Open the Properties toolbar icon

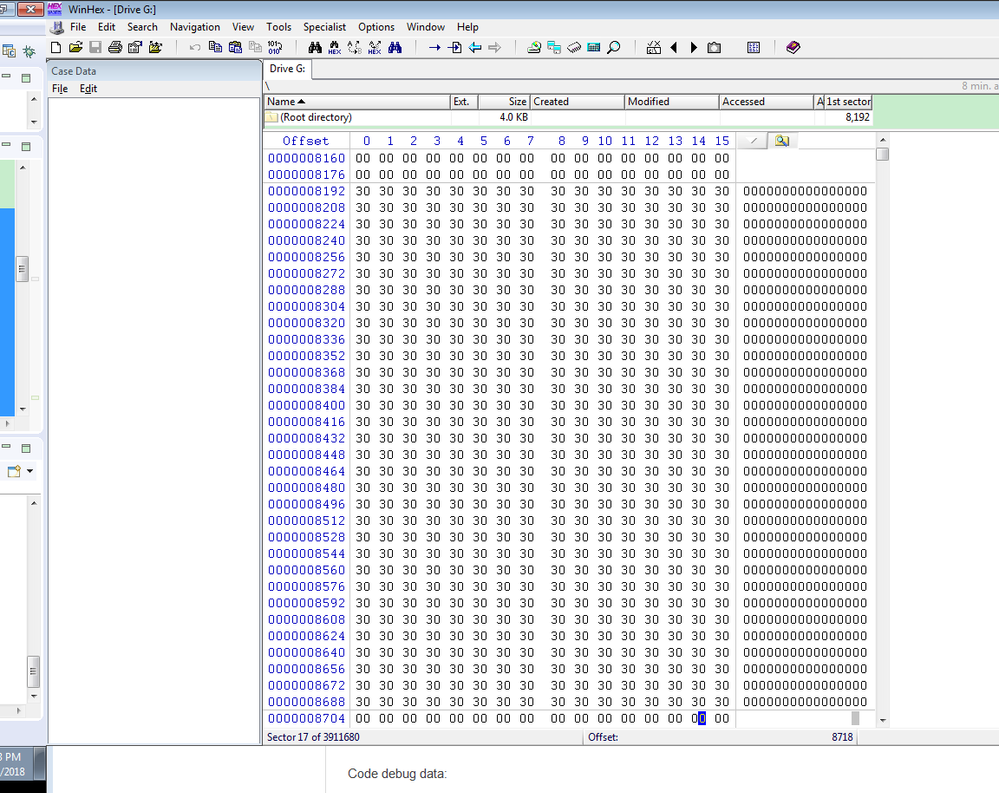coord(135,47)
